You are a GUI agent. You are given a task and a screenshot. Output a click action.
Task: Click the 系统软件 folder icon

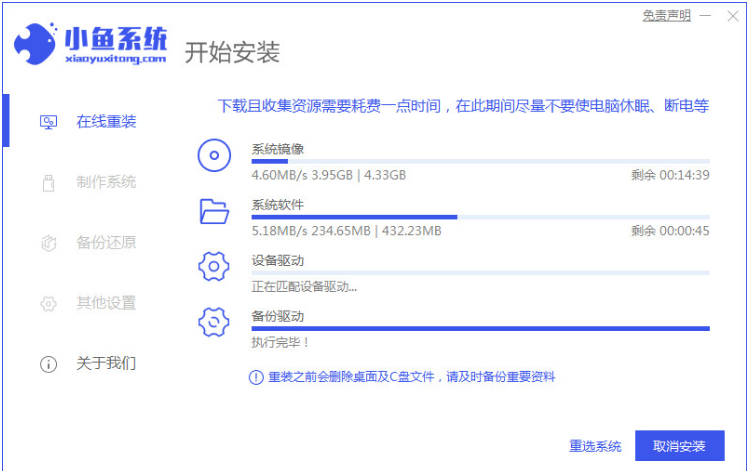214,211
